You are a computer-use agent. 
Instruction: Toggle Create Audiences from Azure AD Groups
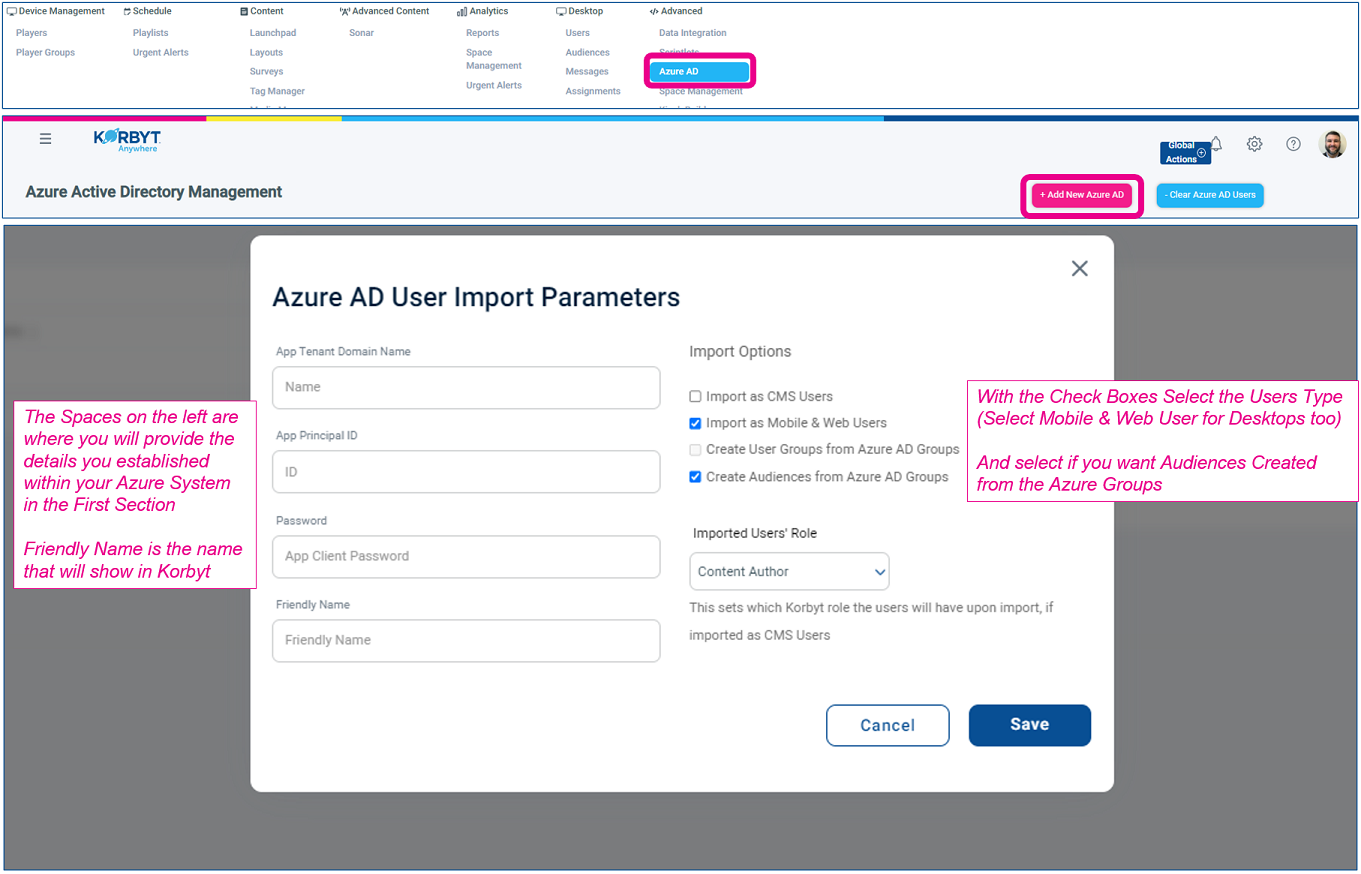coord(696,477)
